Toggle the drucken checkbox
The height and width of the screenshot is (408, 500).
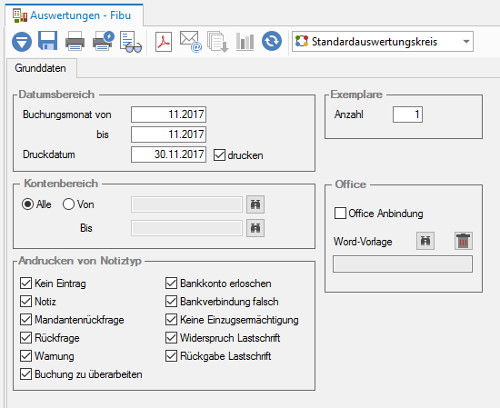coord(219,155)
